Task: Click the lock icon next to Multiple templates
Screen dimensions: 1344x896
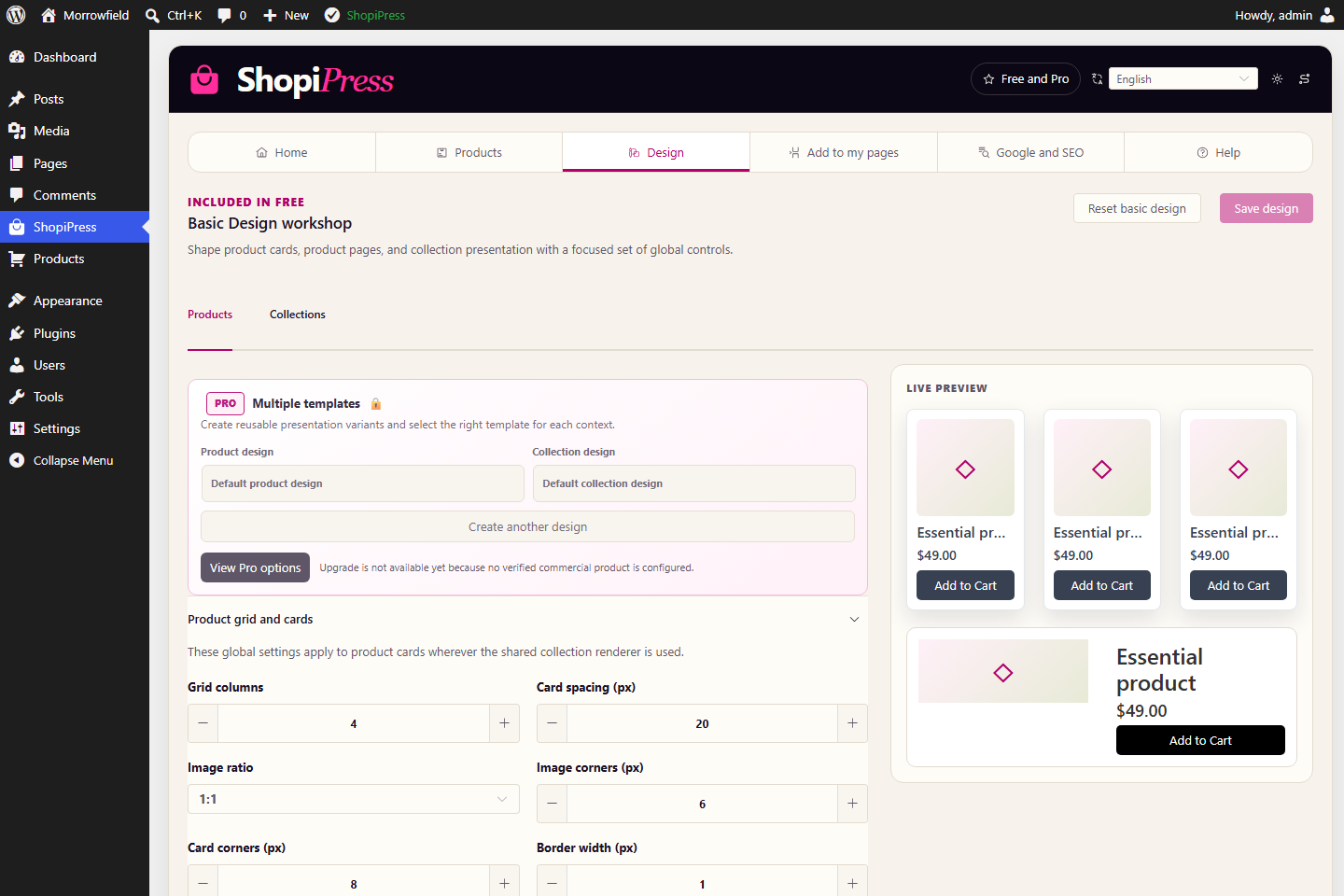Action: (x=376, y=404)
